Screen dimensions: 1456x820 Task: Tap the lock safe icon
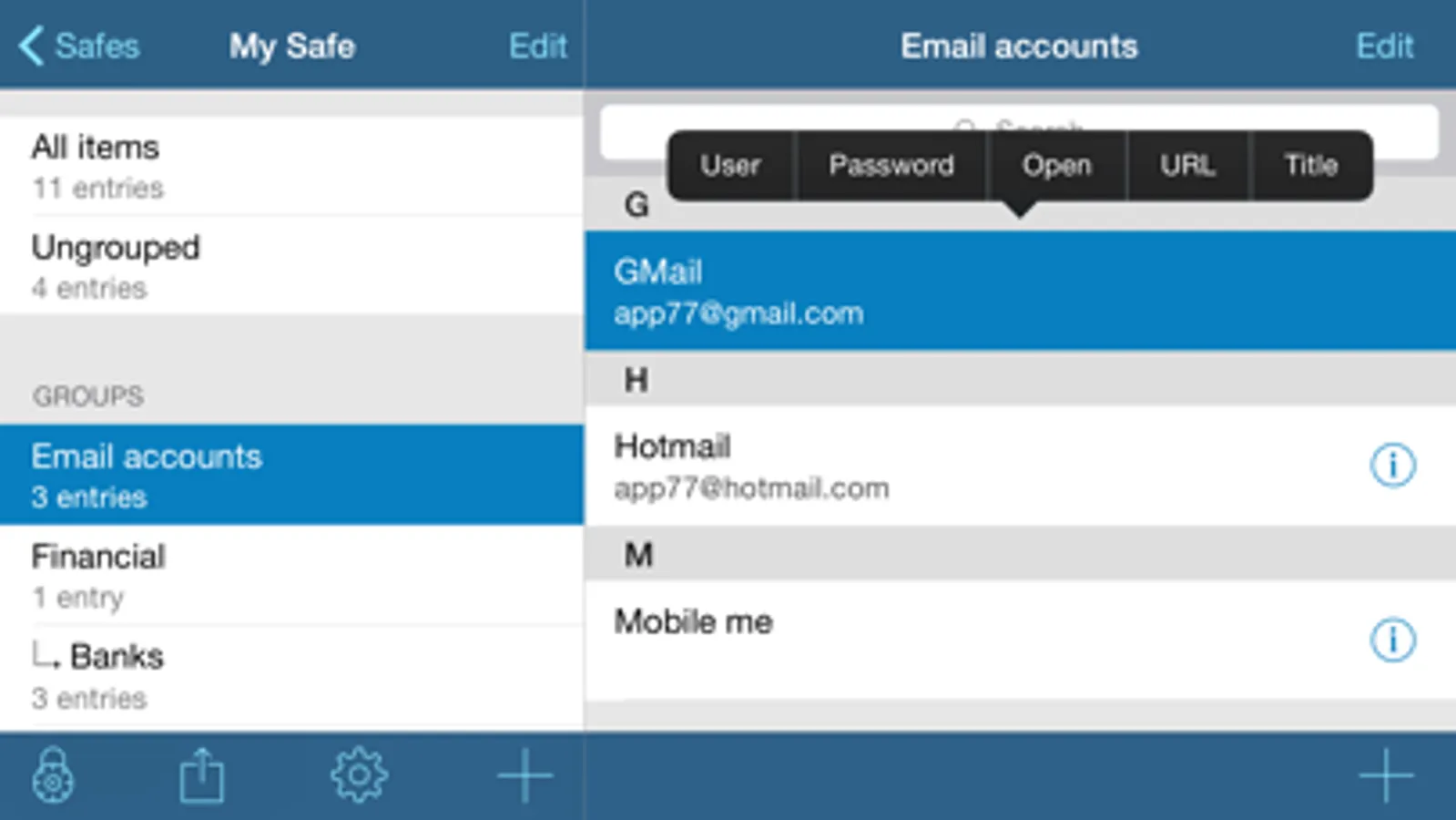tap(54, 775)
